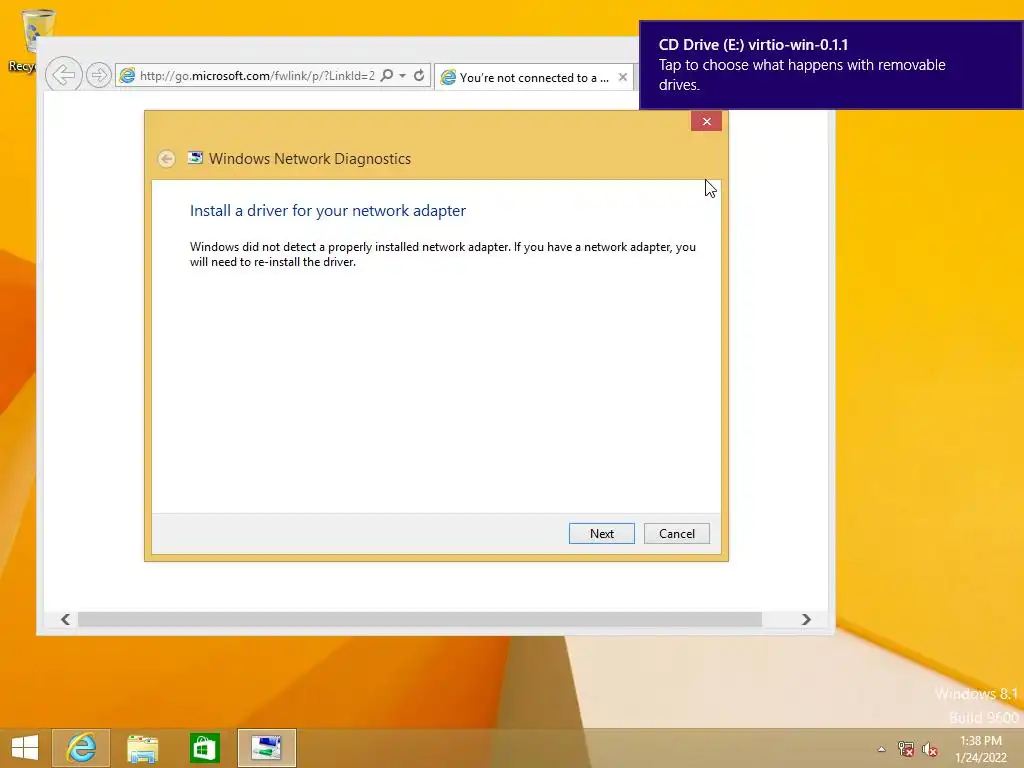
Task: Click the horizontal scrollbar thumb in browser
Action: [x=420, y=619]
